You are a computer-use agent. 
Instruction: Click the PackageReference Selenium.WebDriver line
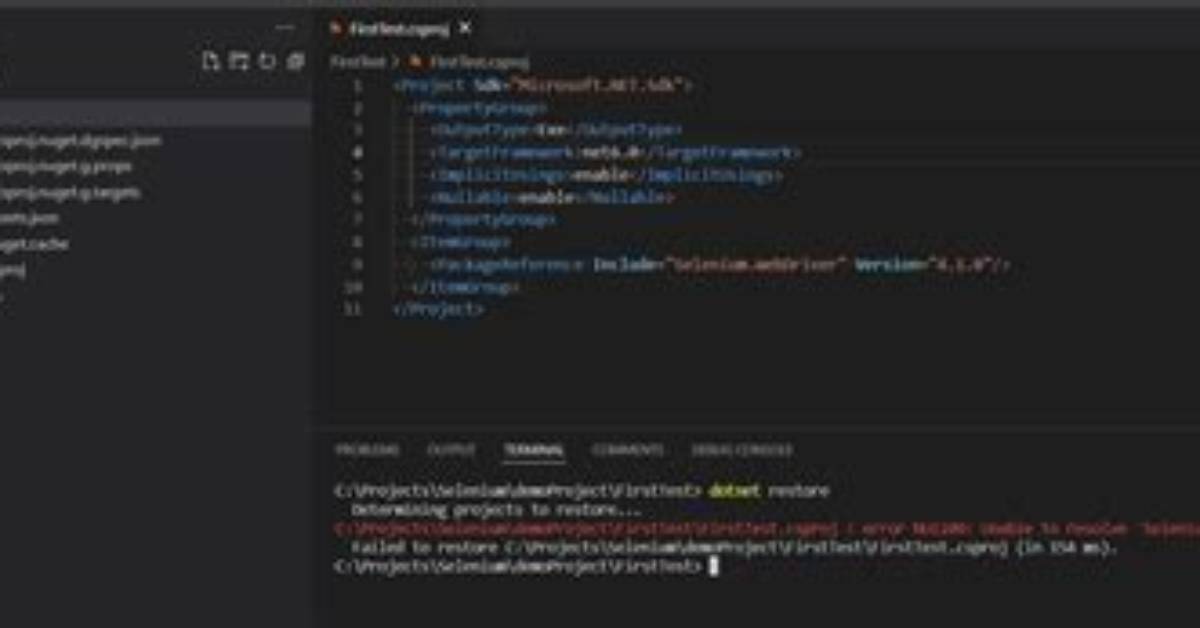pyautogui.click(x=720, y=266)
